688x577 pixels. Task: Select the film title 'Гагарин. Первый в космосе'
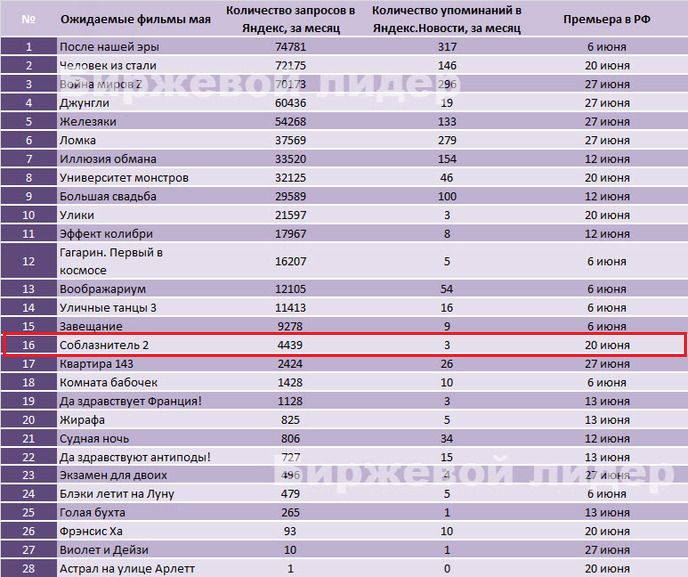coord(111,261)
